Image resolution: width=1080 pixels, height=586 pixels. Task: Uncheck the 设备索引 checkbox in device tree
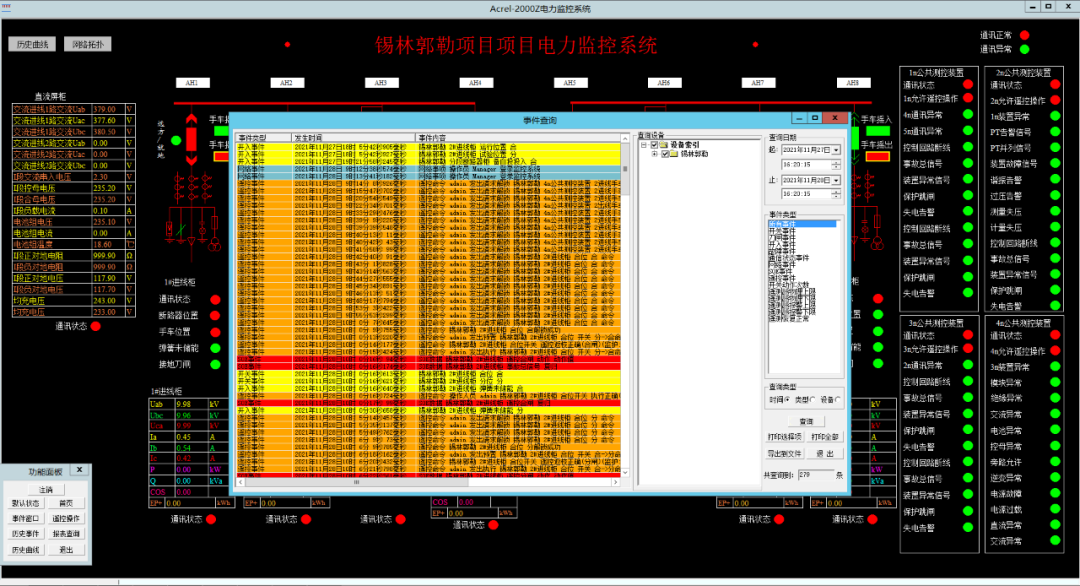[x=654, y=145]
